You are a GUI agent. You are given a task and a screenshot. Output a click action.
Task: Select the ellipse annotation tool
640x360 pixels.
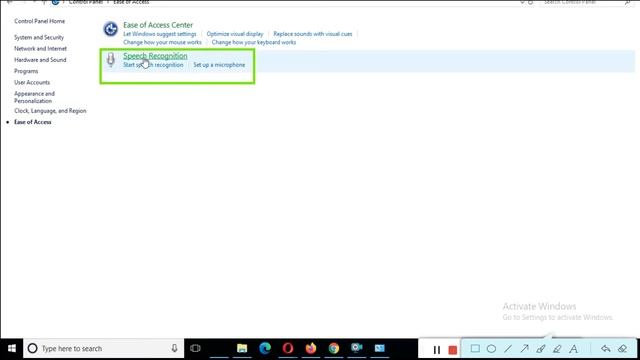pos(491,349)
